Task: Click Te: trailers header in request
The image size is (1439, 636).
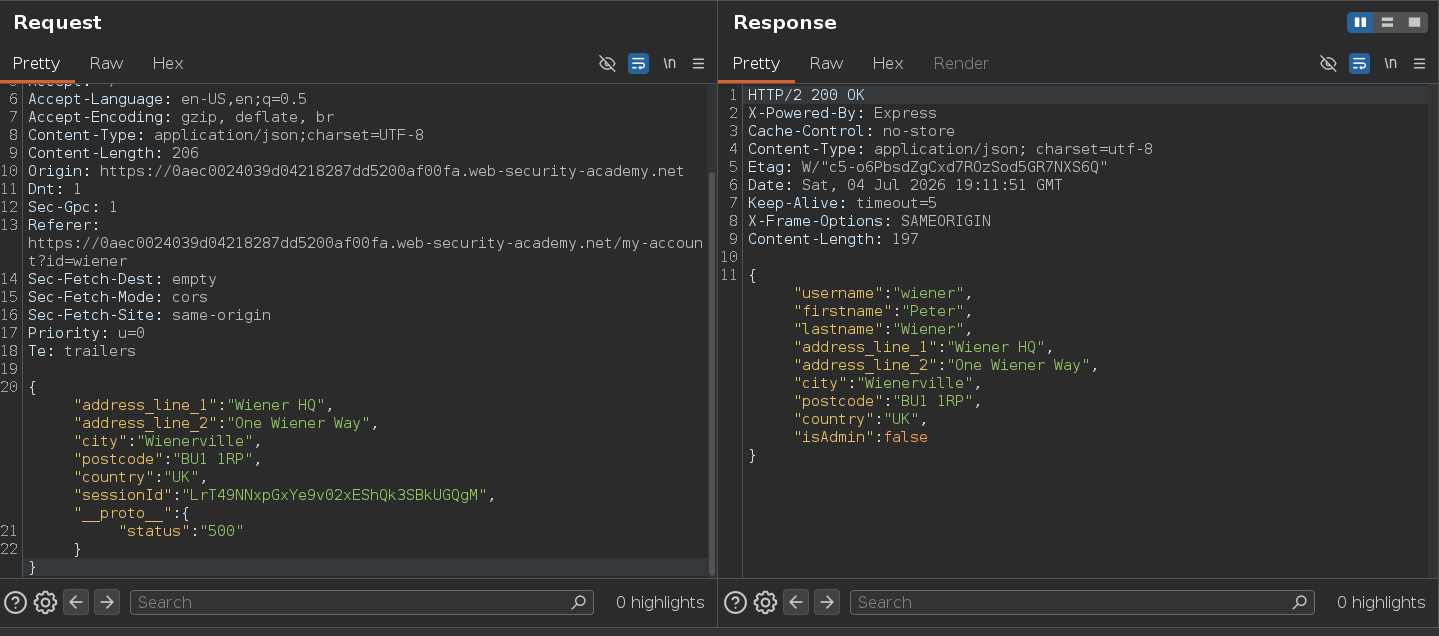Action: pos(82,351)
